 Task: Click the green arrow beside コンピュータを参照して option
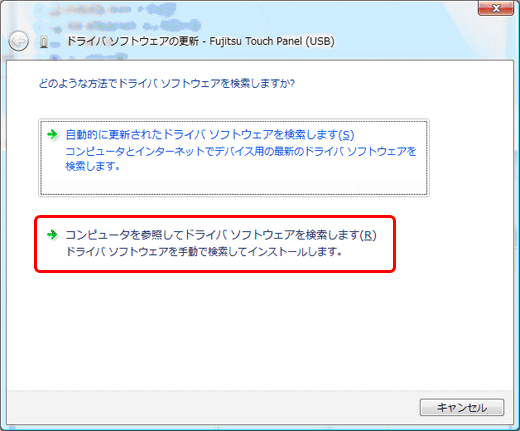tap(52, 235)
